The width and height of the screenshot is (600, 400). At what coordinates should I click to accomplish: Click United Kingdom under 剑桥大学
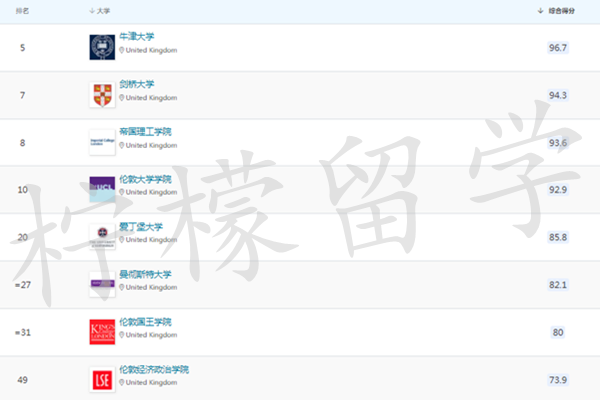tap(151, 98)
